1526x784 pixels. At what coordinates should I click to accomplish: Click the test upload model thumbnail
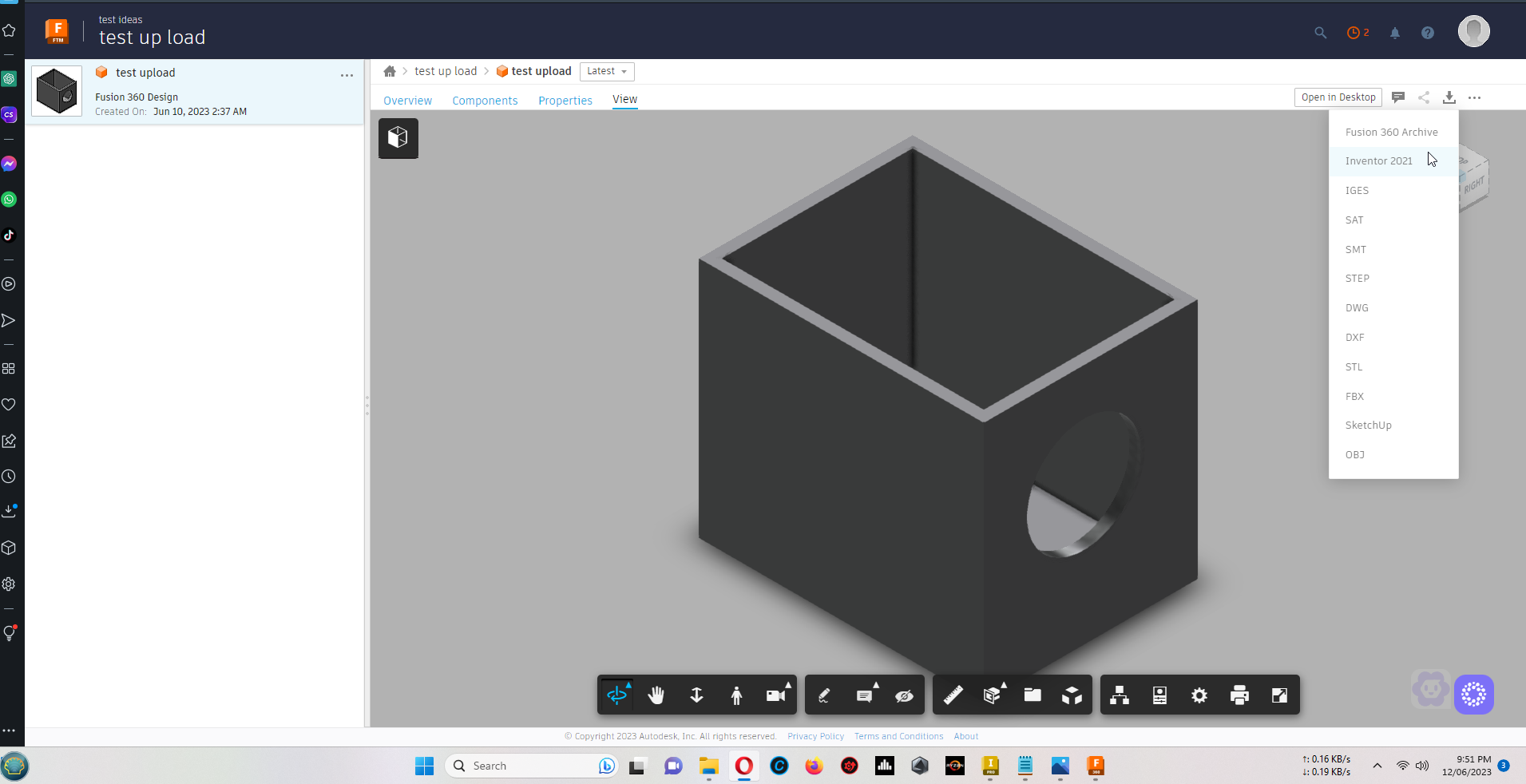56,90
